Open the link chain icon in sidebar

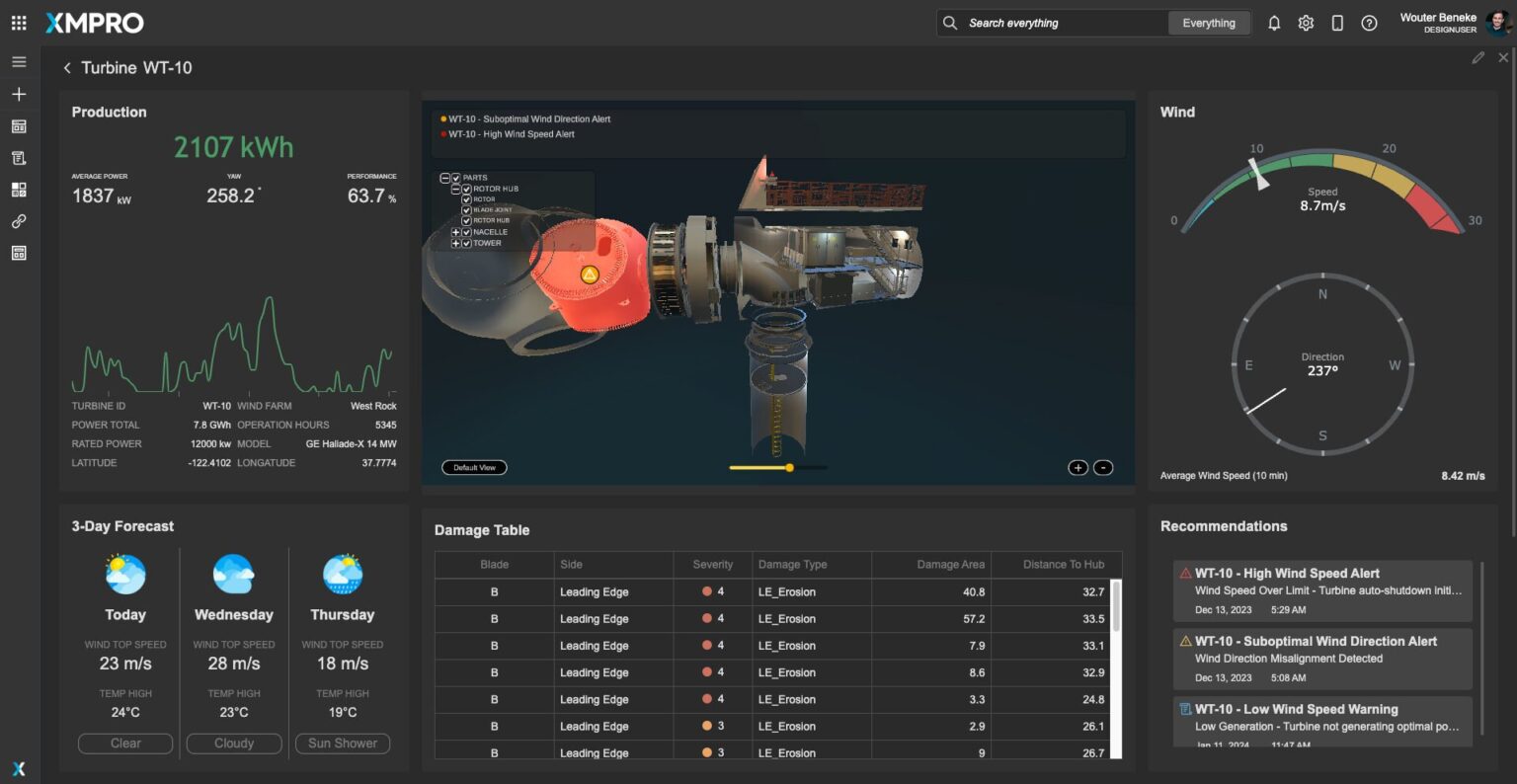[x=19, y=221]
